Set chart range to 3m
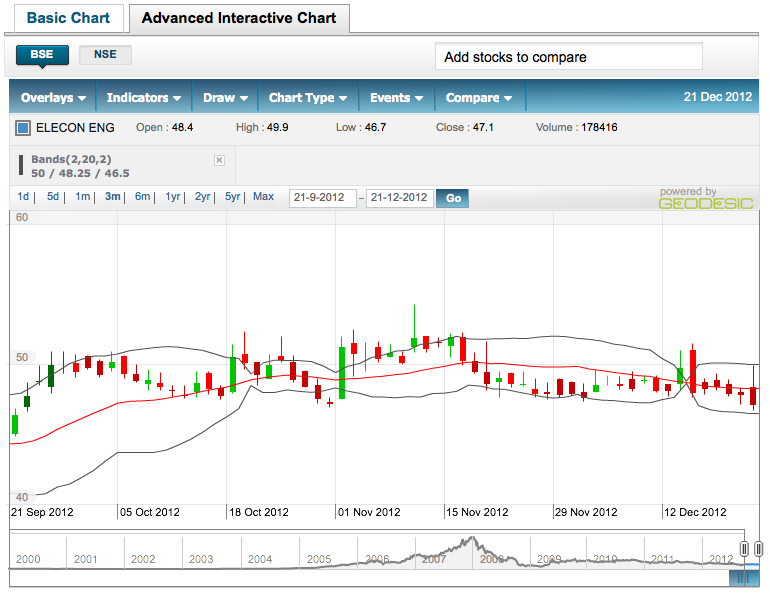The width and height of the screenshot is (770, 596). 112,196
